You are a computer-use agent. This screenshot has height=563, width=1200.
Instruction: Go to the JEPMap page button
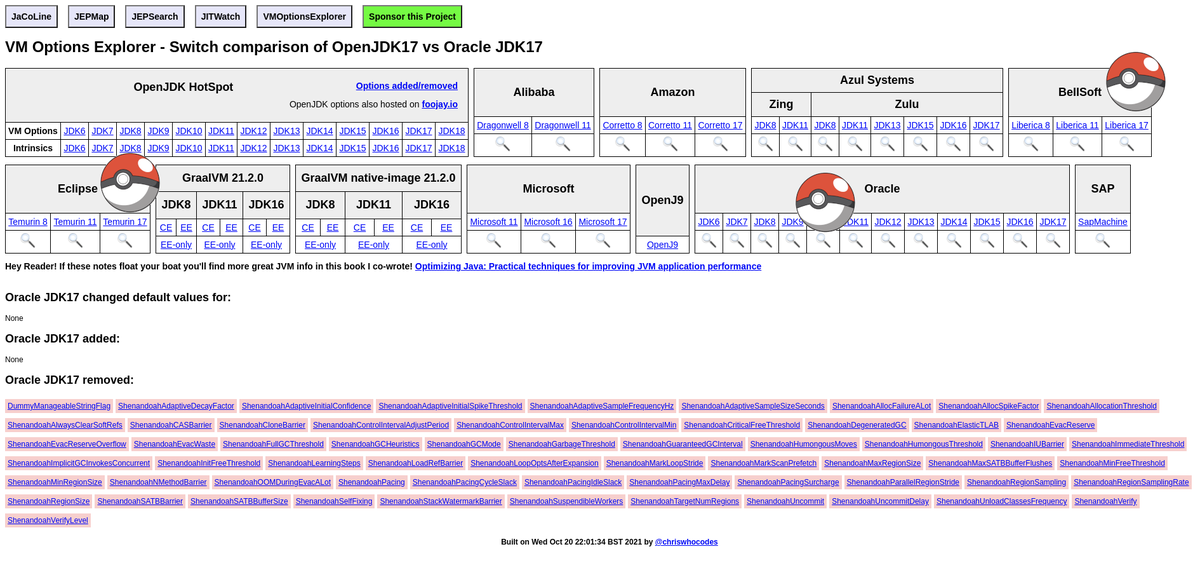(x=92, y=16)
